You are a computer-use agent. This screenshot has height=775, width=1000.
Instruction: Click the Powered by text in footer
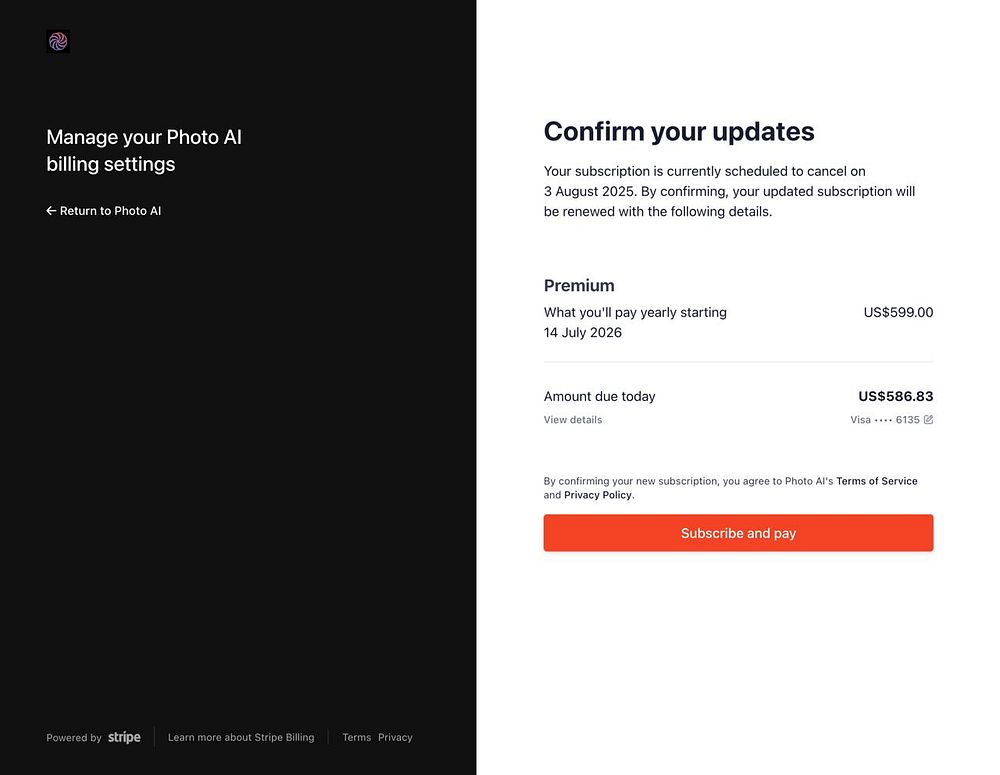click(x=73, y=738)
